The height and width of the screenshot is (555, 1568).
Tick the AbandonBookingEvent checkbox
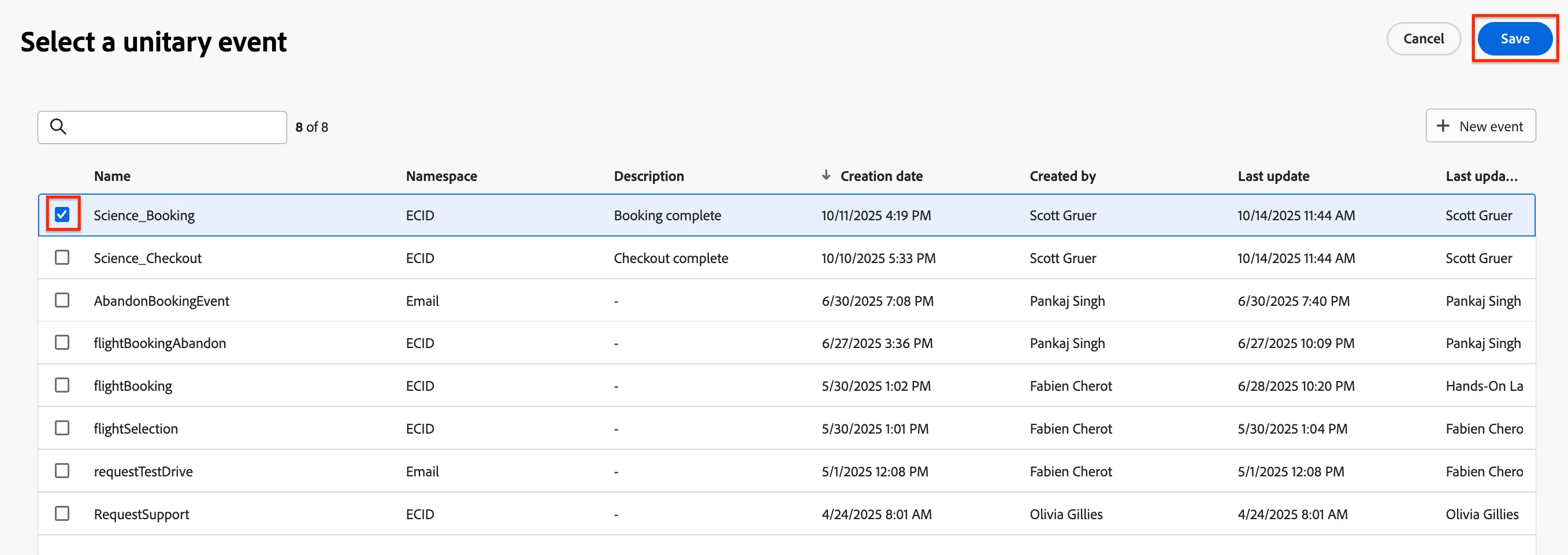[x=62, y=299]
